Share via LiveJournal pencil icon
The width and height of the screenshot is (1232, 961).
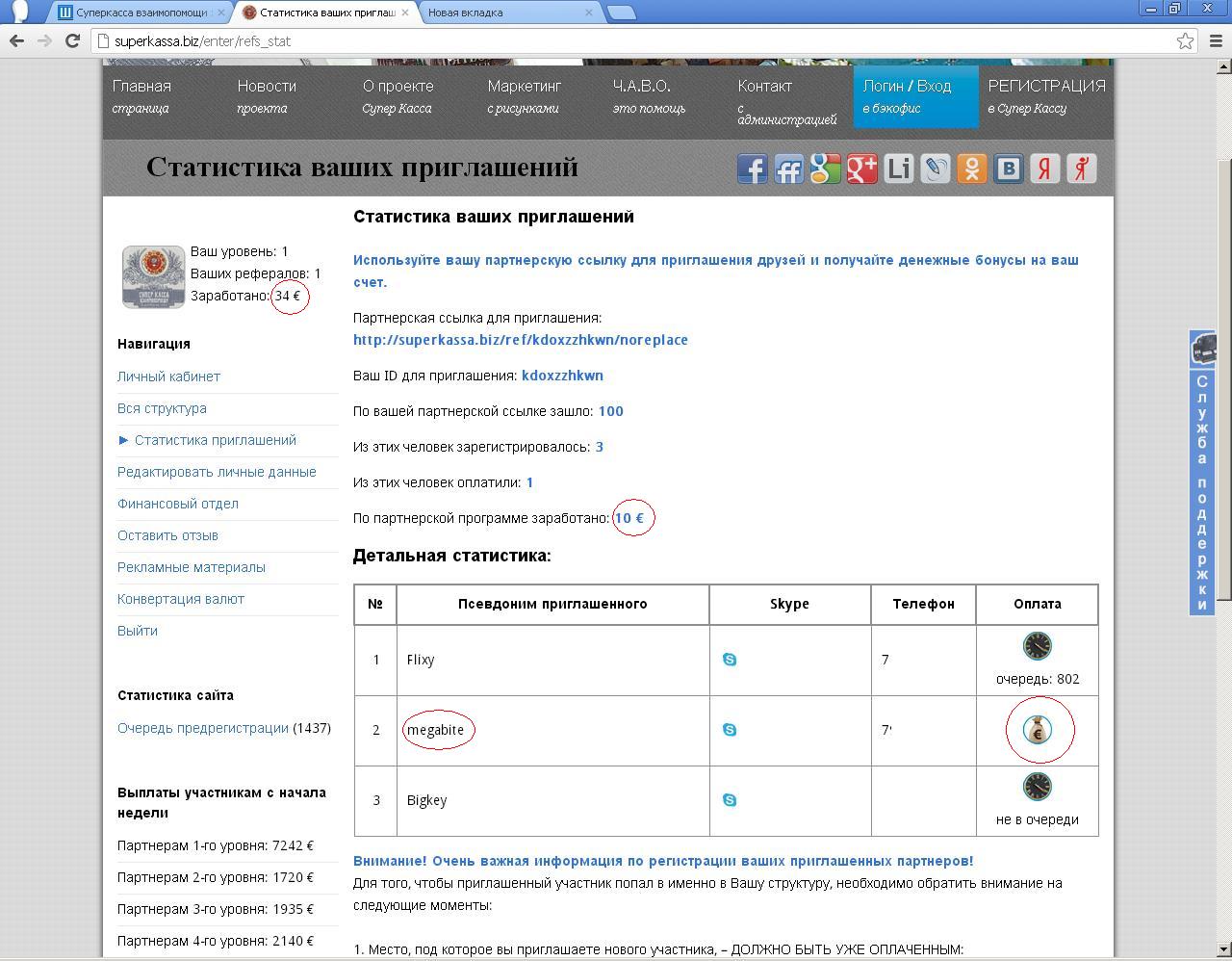(935, 169)
